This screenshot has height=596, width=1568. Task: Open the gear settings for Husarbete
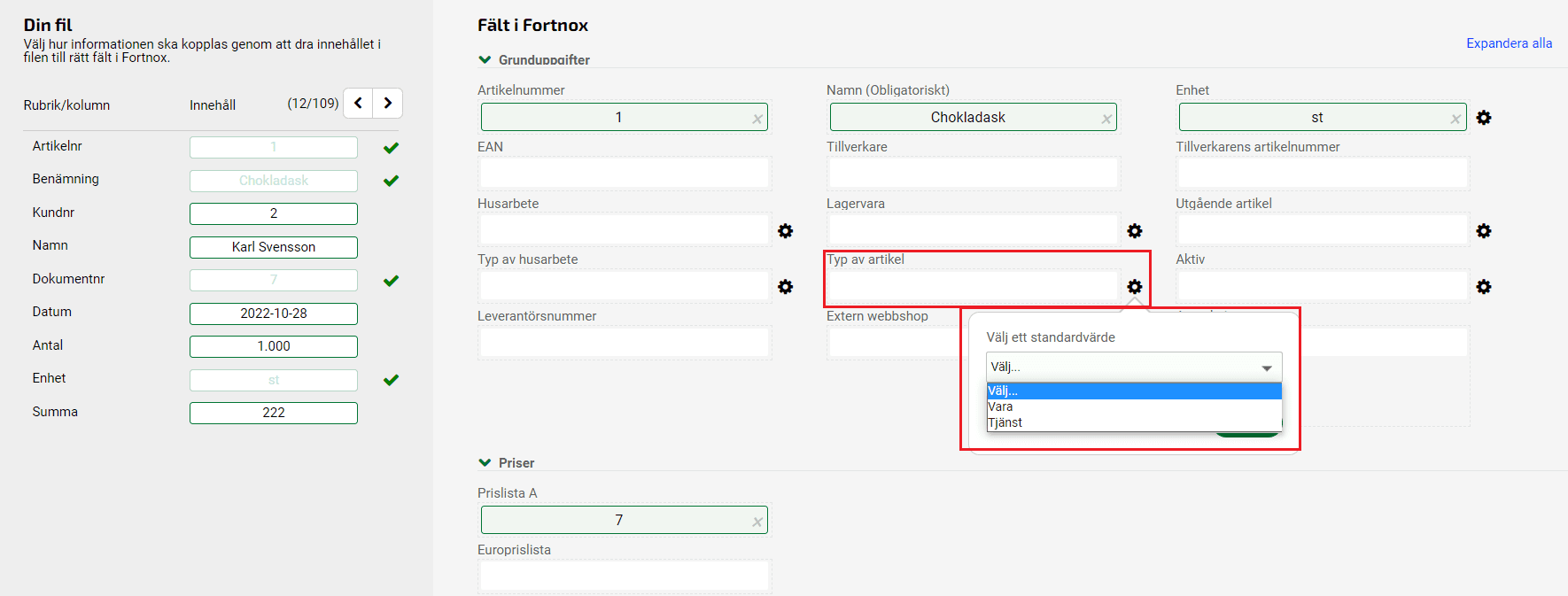coord(786,231)
